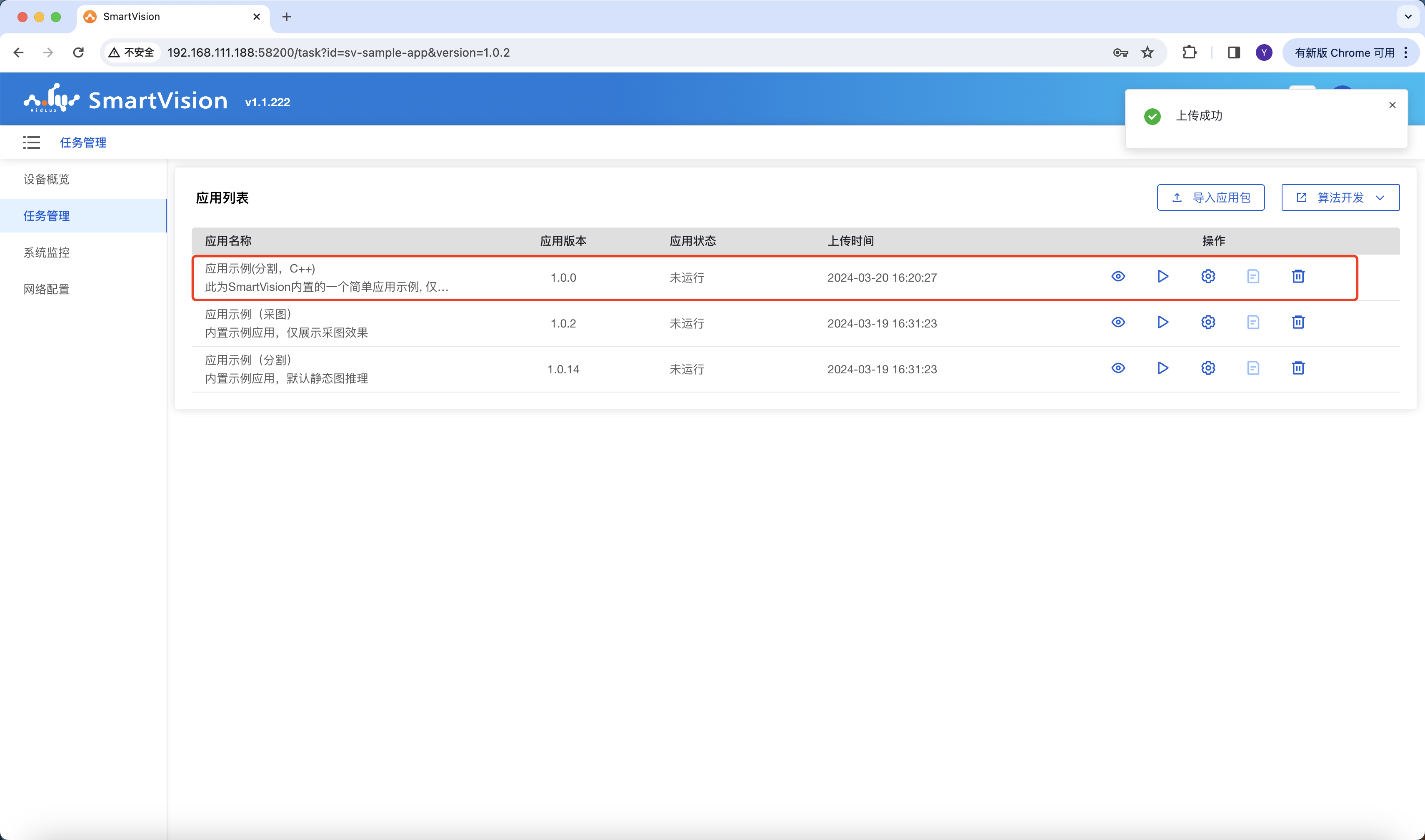The height and width of the screenshot is (840, 1425).
Task: Click the 应用名称 column header
Action: pos(228,241)
